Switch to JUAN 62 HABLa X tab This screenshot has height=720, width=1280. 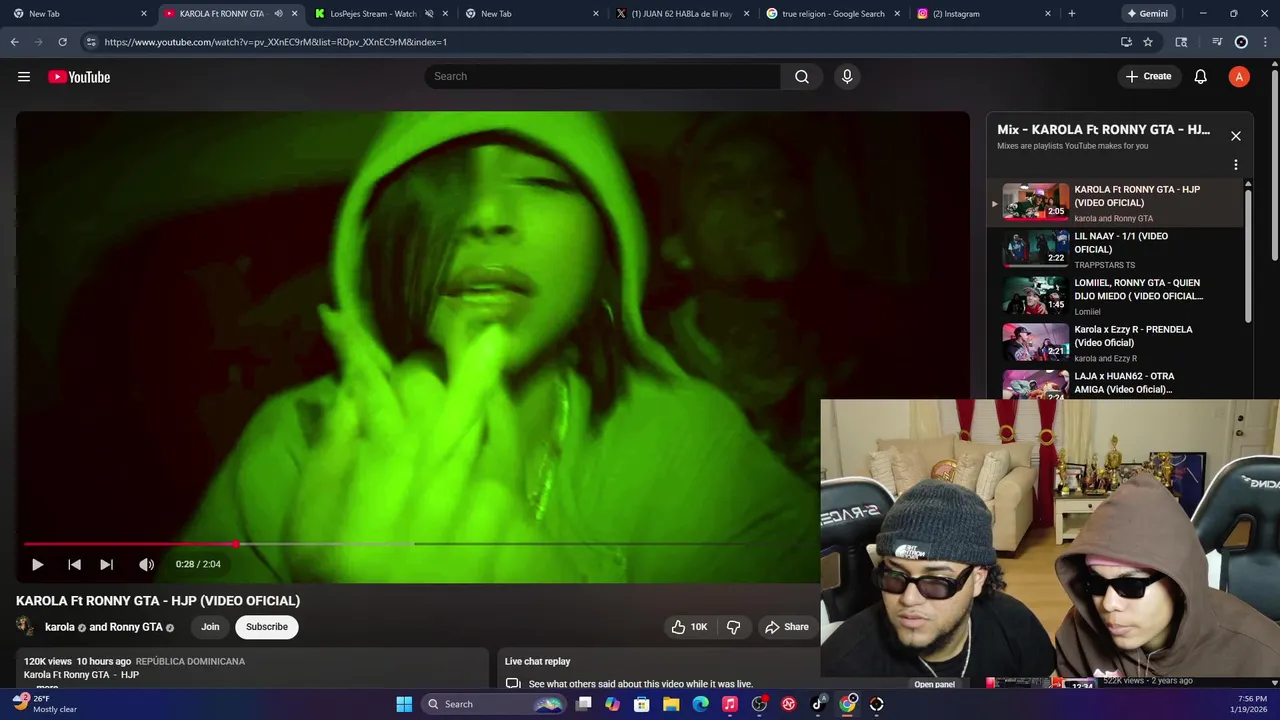coord(681,14)
